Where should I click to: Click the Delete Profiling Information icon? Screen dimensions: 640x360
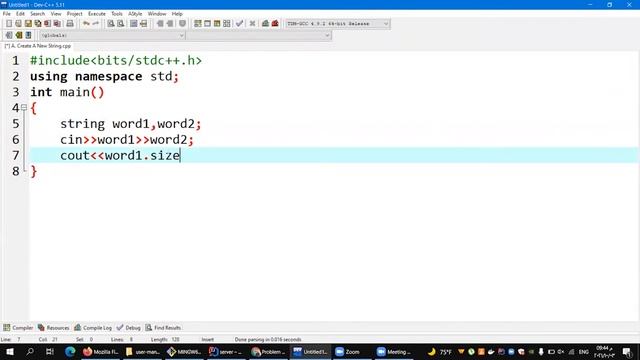point(275,24)
